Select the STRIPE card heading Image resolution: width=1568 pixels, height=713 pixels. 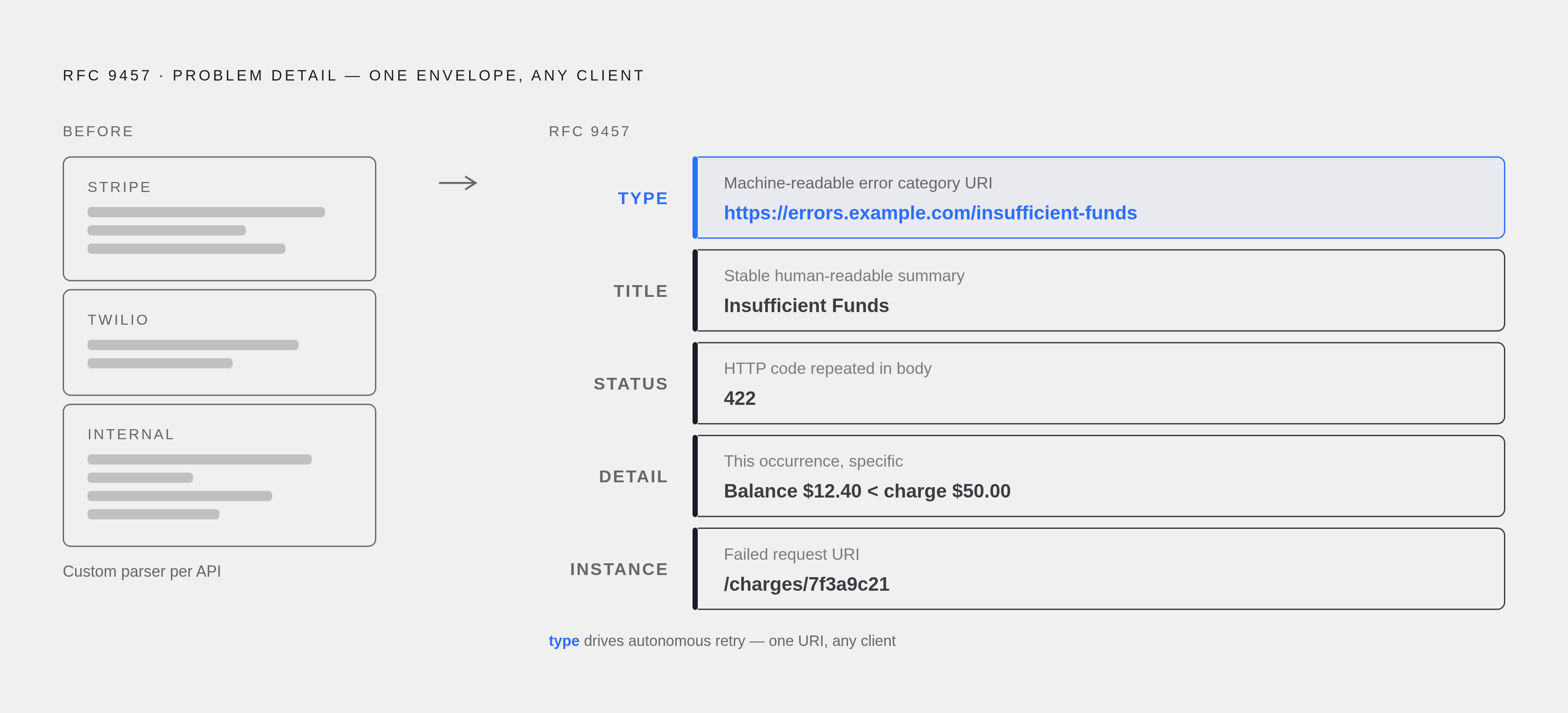coord(119,187)
